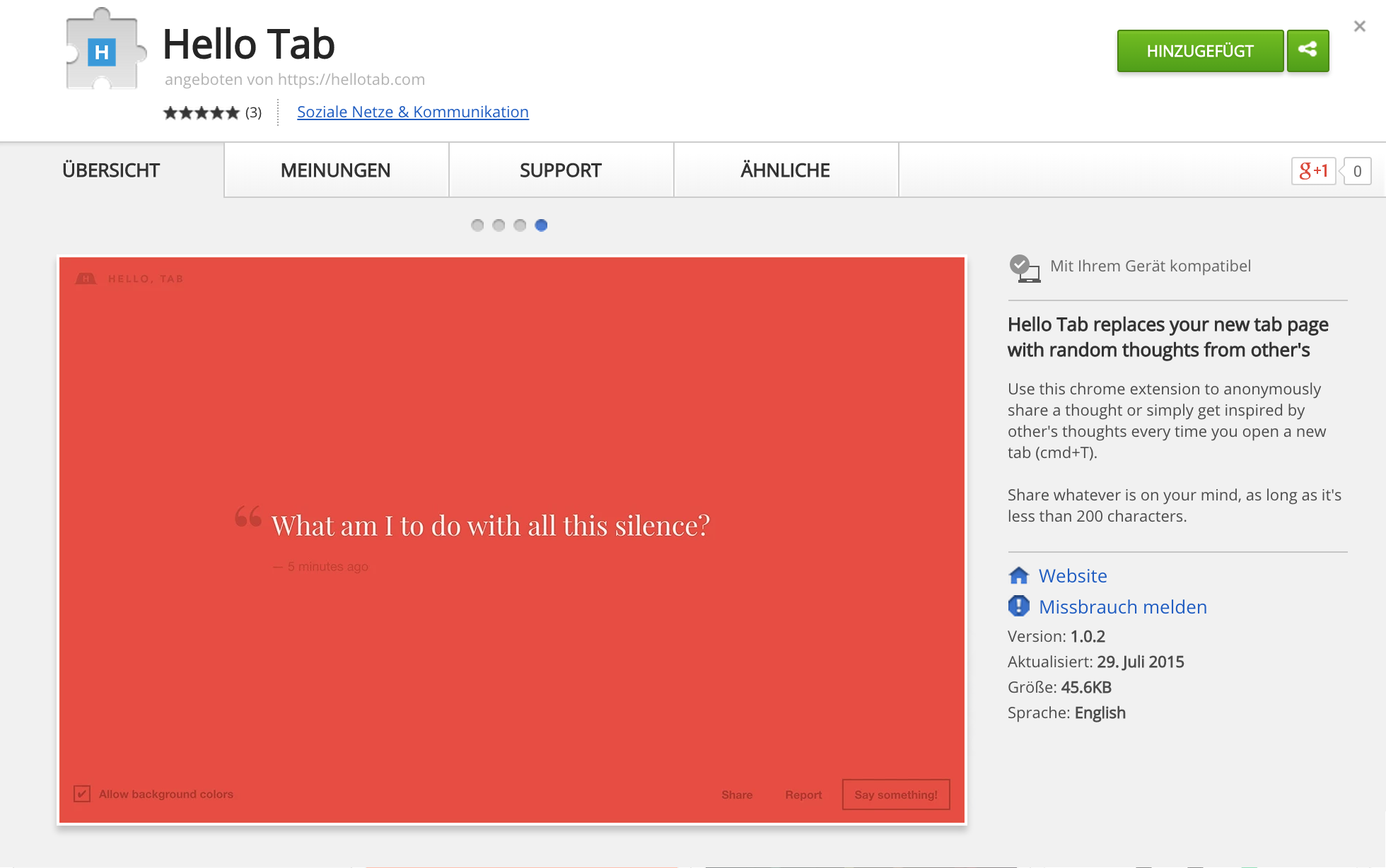
Task: Click the Say something! button
Action: coord(895,794)
